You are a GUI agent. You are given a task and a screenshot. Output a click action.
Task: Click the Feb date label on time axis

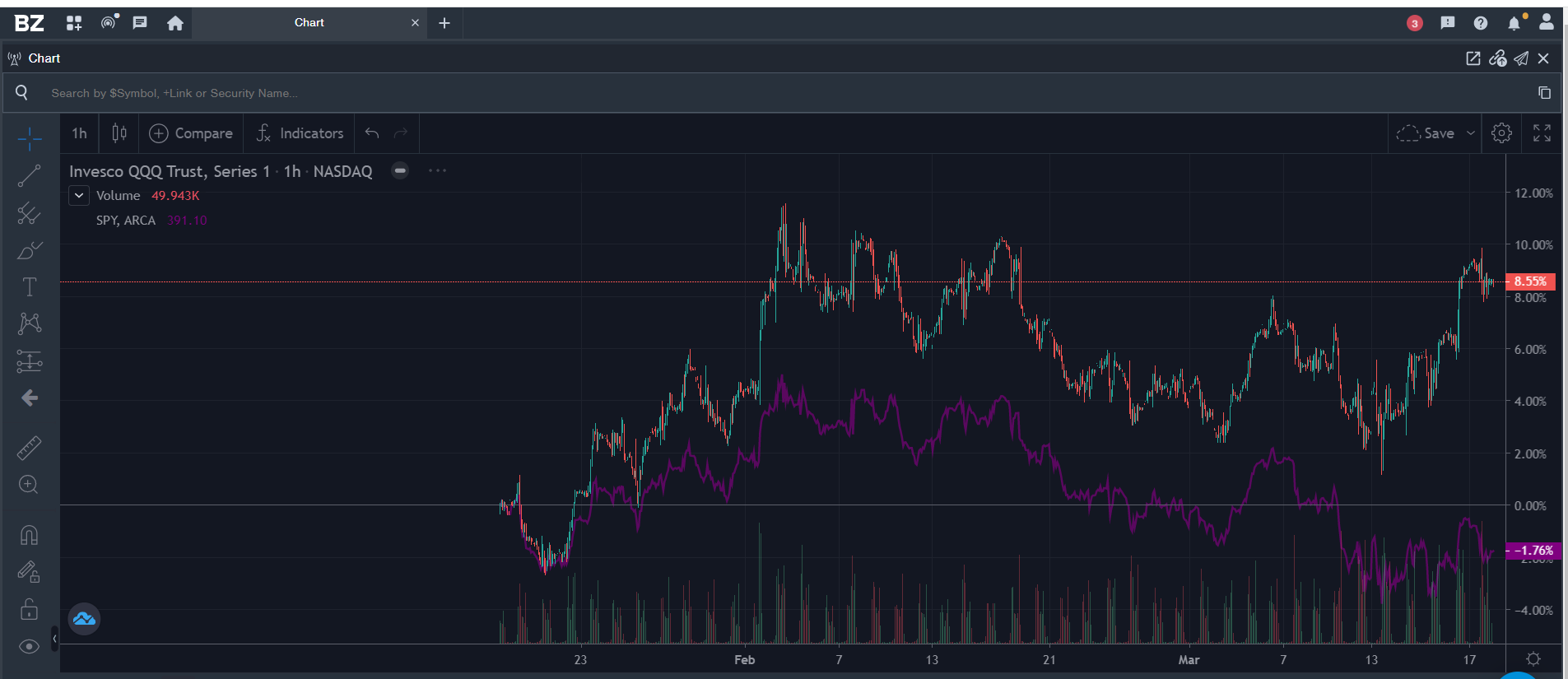pos(745,660)
